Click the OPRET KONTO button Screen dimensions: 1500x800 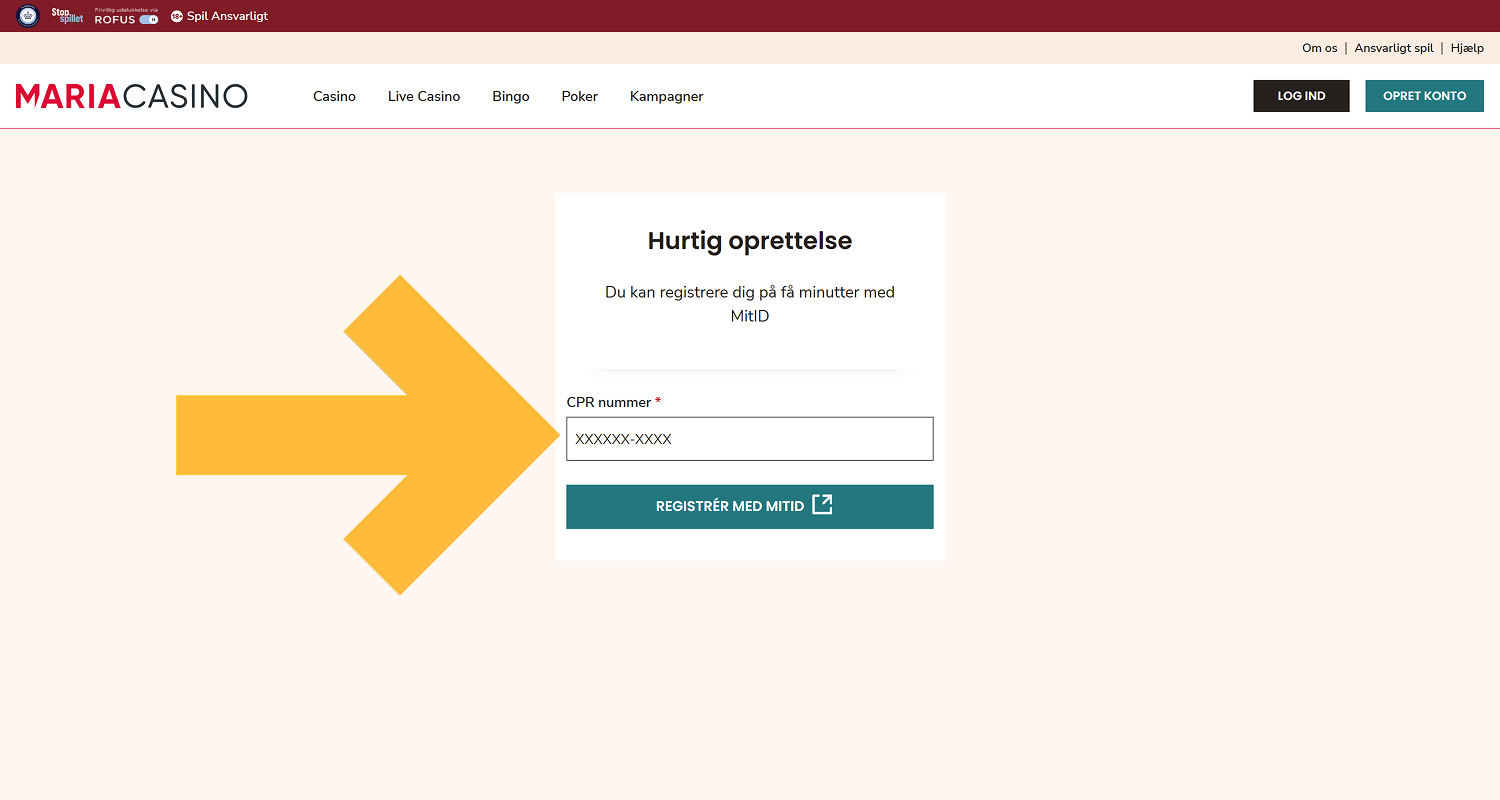tap(1424, 96)
